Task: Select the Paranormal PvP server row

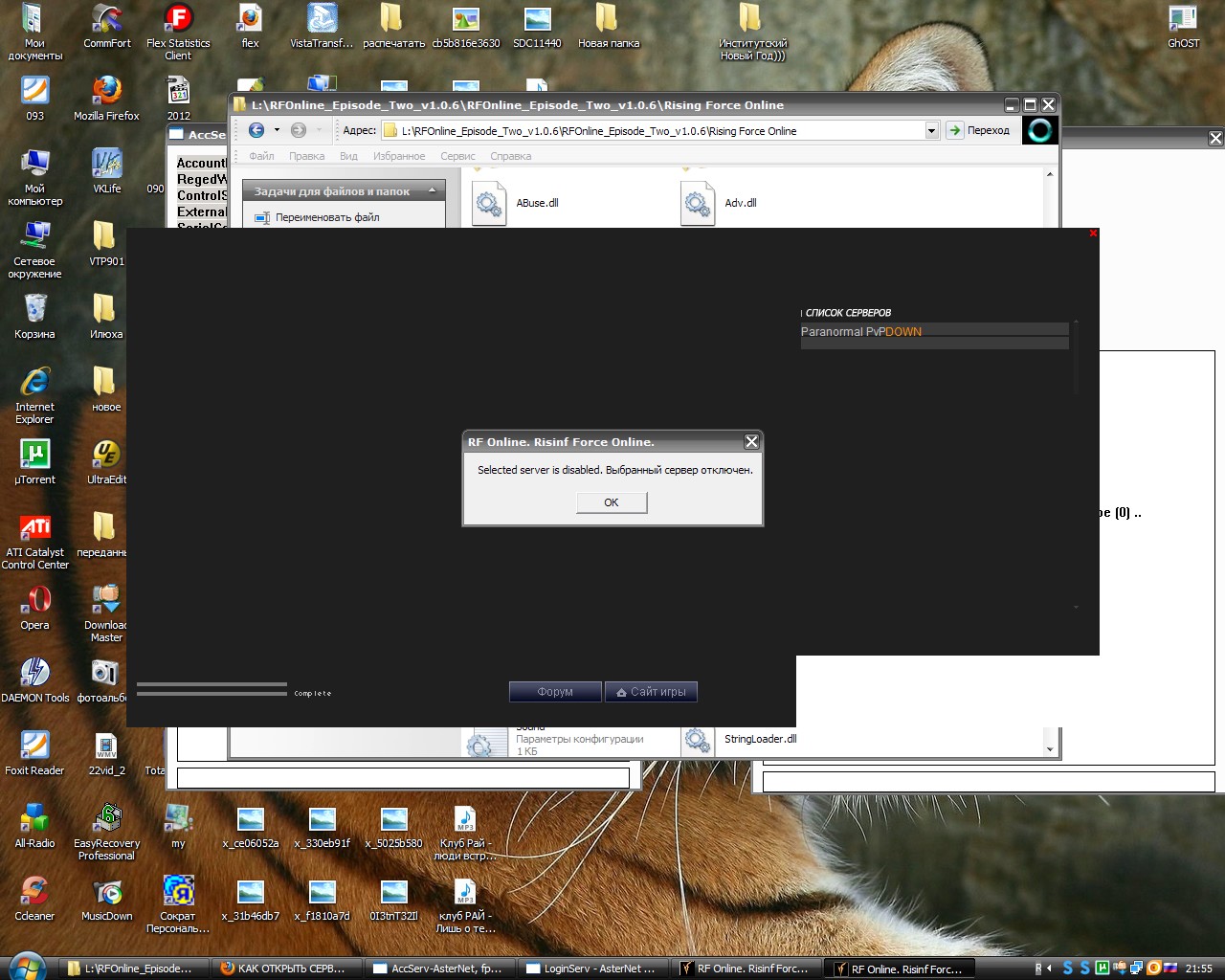Action: point(934,331)
